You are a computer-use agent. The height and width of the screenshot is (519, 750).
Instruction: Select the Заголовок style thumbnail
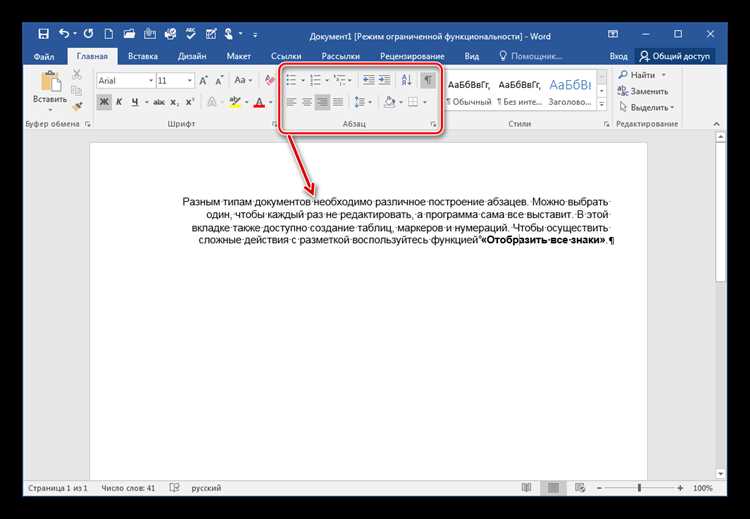(x=570, y=91)
